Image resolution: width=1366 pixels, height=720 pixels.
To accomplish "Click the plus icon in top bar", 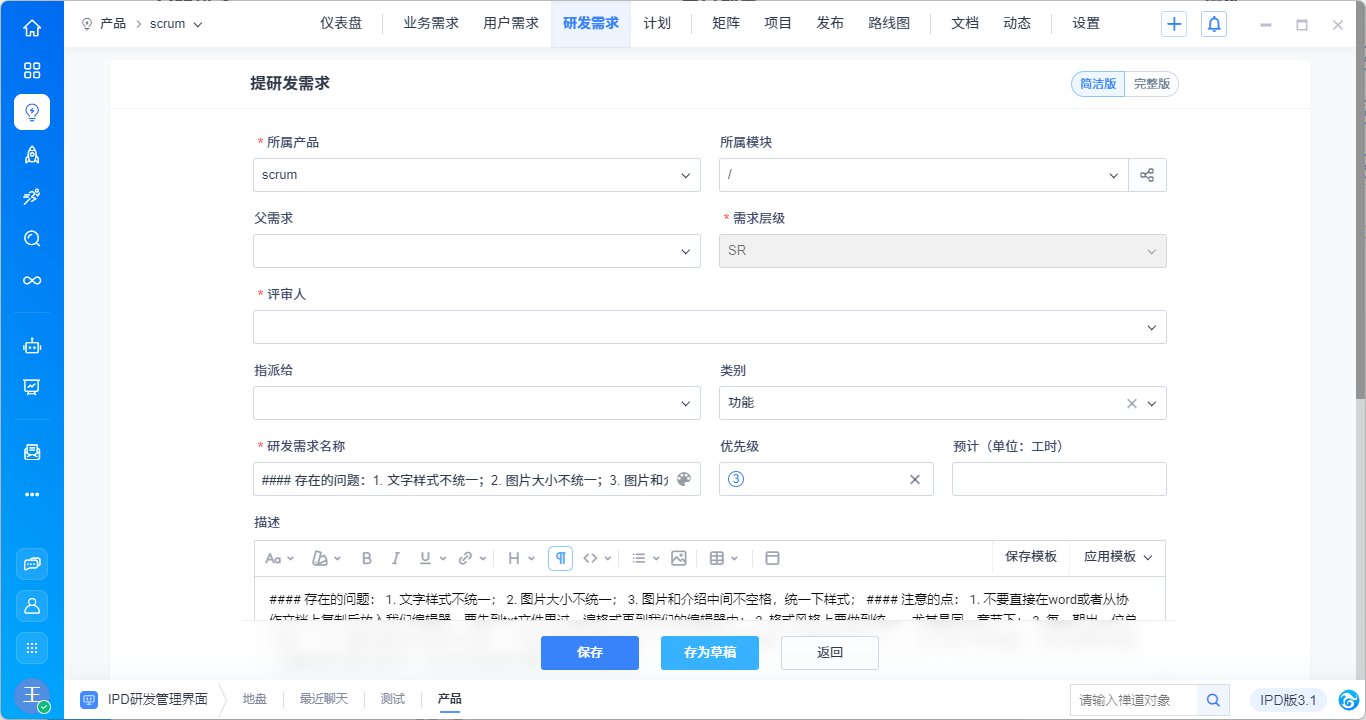I will (1174, 24).
